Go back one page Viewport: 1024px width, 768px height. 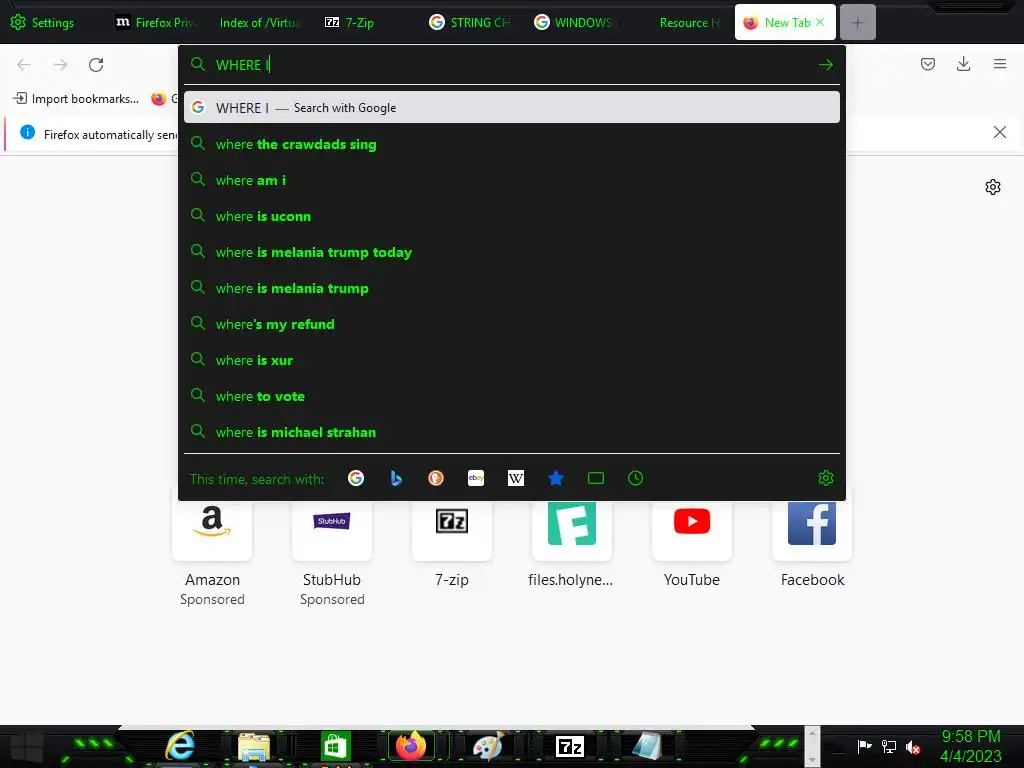click(24, 65)
